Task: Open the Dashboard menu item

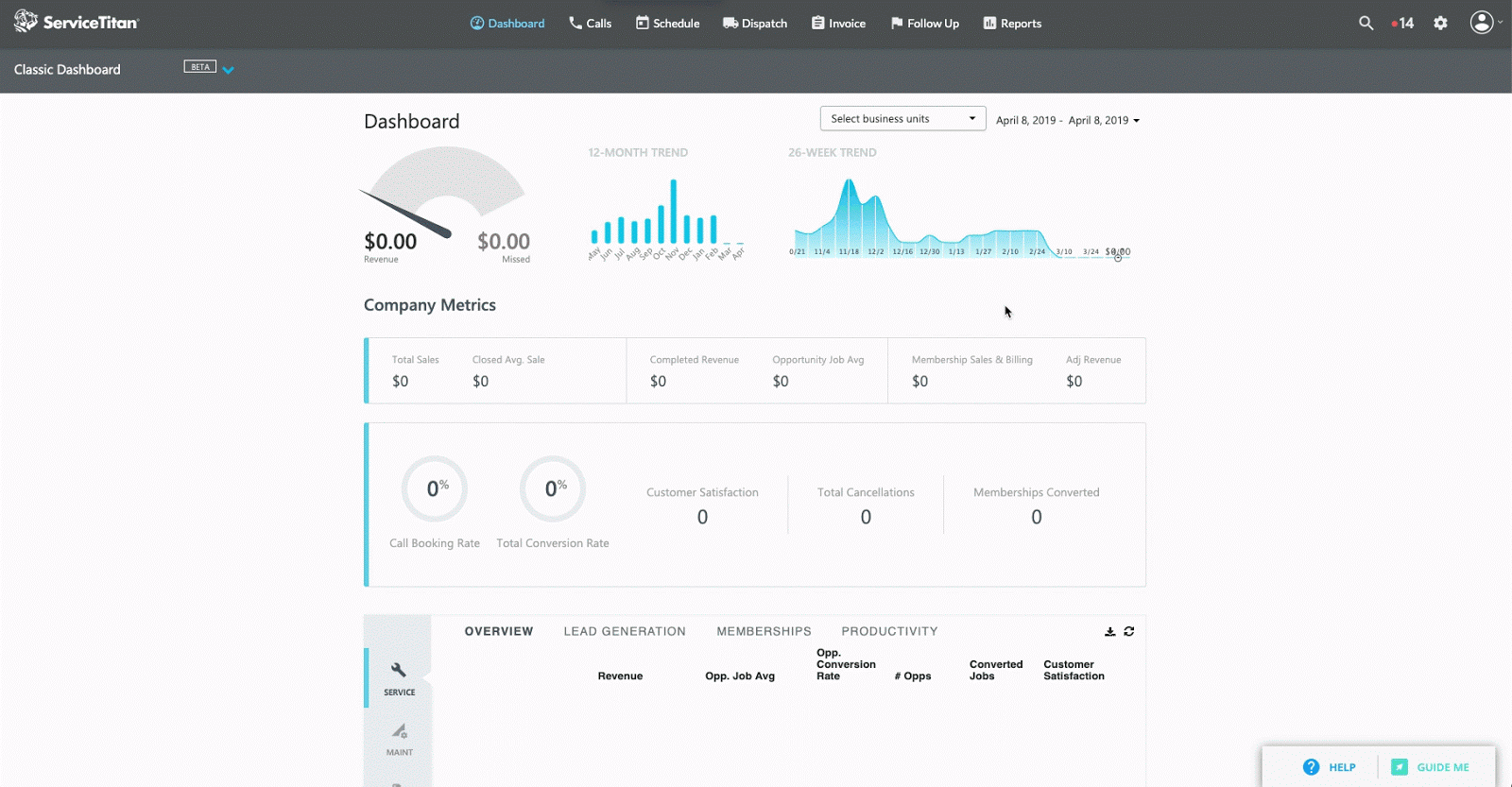Action: coord(507,24)
